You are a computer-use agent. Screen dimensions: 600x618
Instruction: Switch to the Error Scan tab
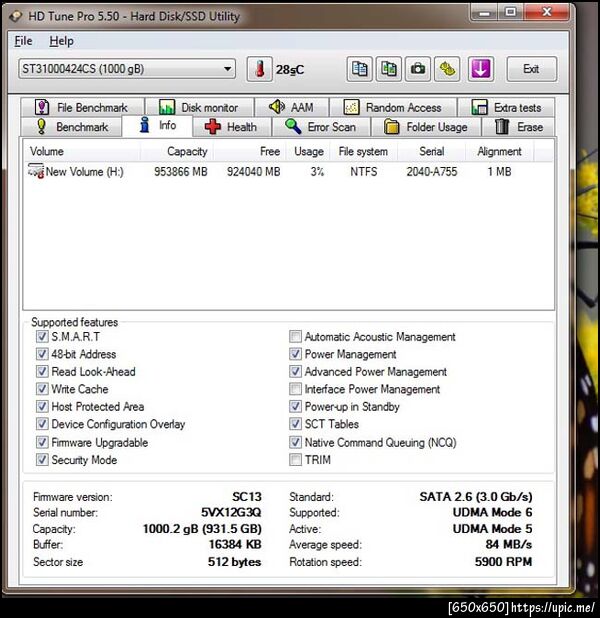(321, 127)
